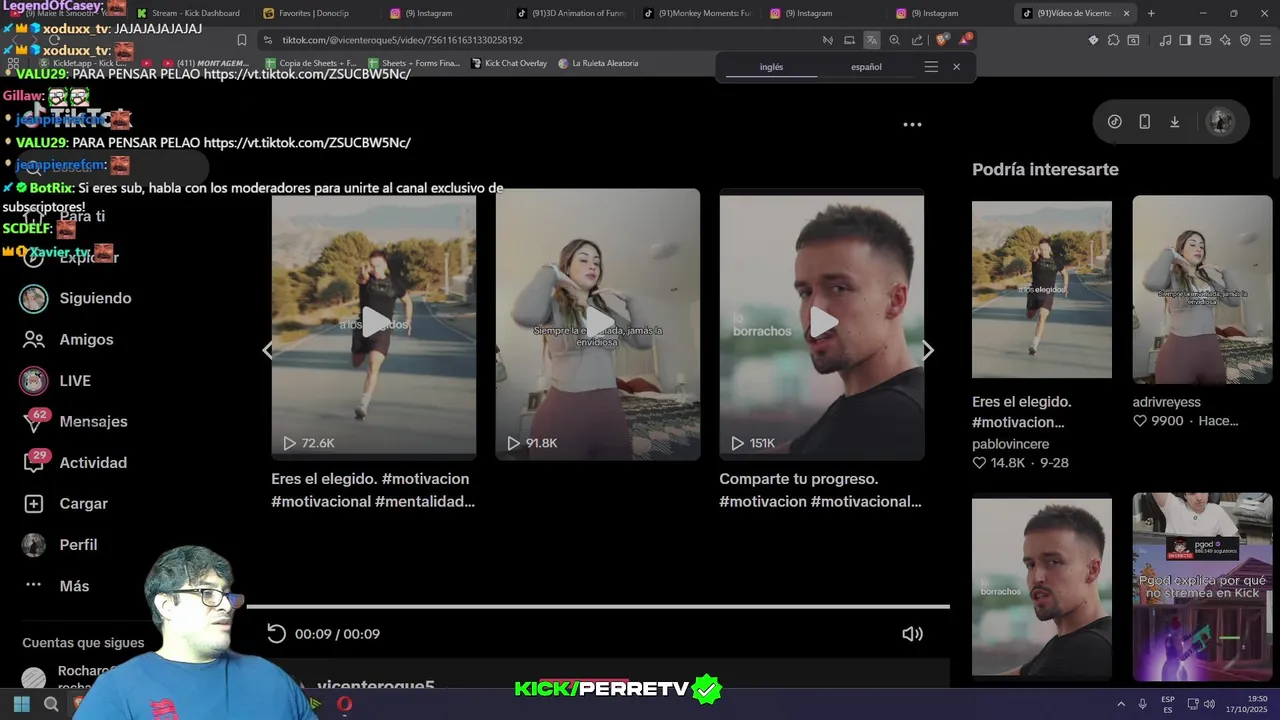This screenshot has width=1280, height=720.
Task: Click microphone icon in system tray
Action: pos(1142,704)
